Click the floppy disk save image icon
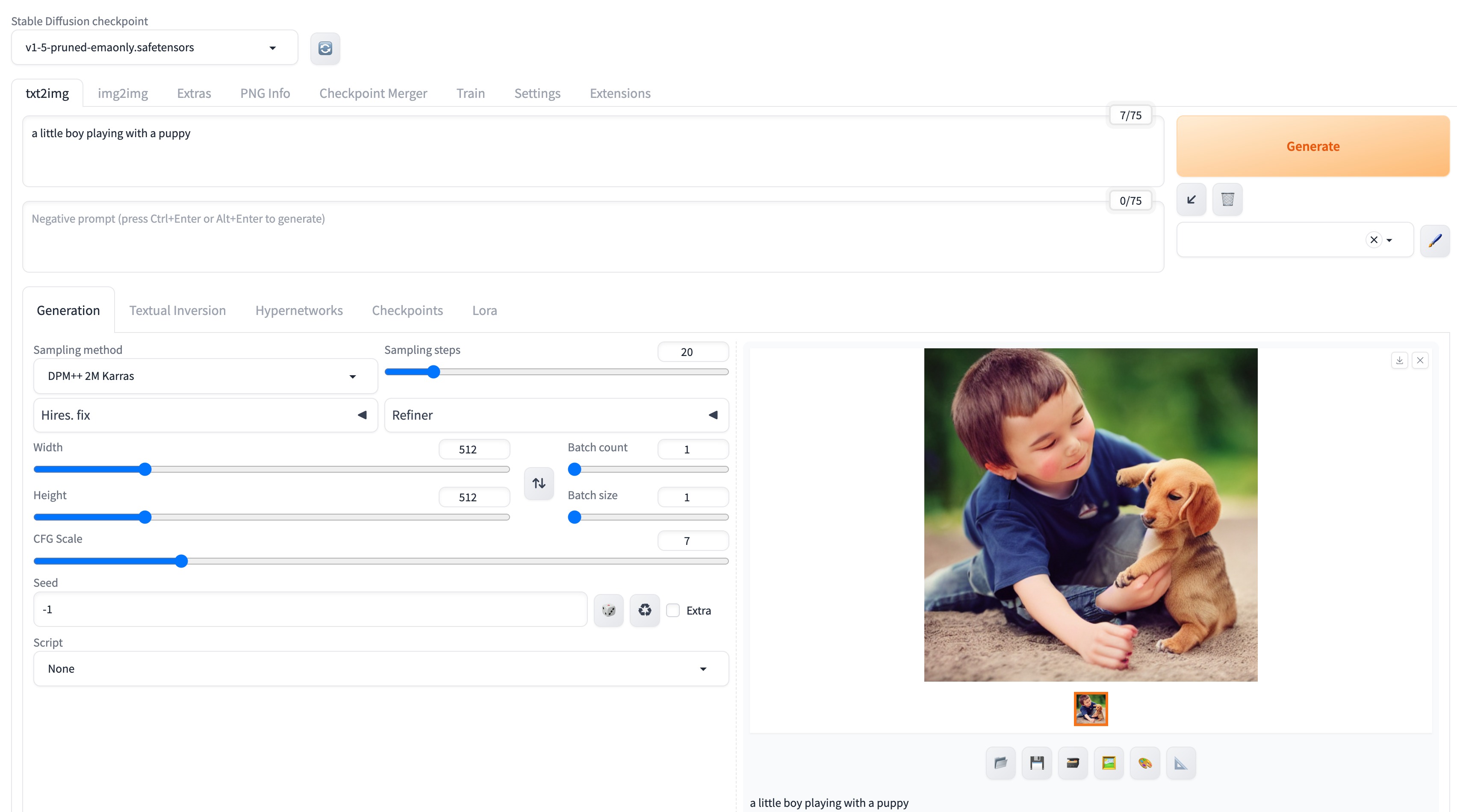Image resolution: width=1457 pixels, height=812 pixels. point(1037,763)
